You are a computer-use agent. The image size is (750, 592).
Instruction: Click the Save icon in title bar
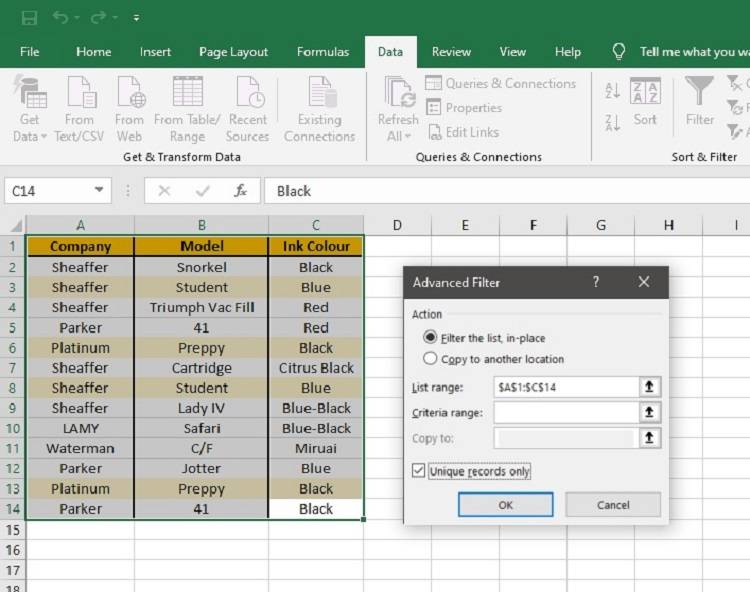[29, 18]
